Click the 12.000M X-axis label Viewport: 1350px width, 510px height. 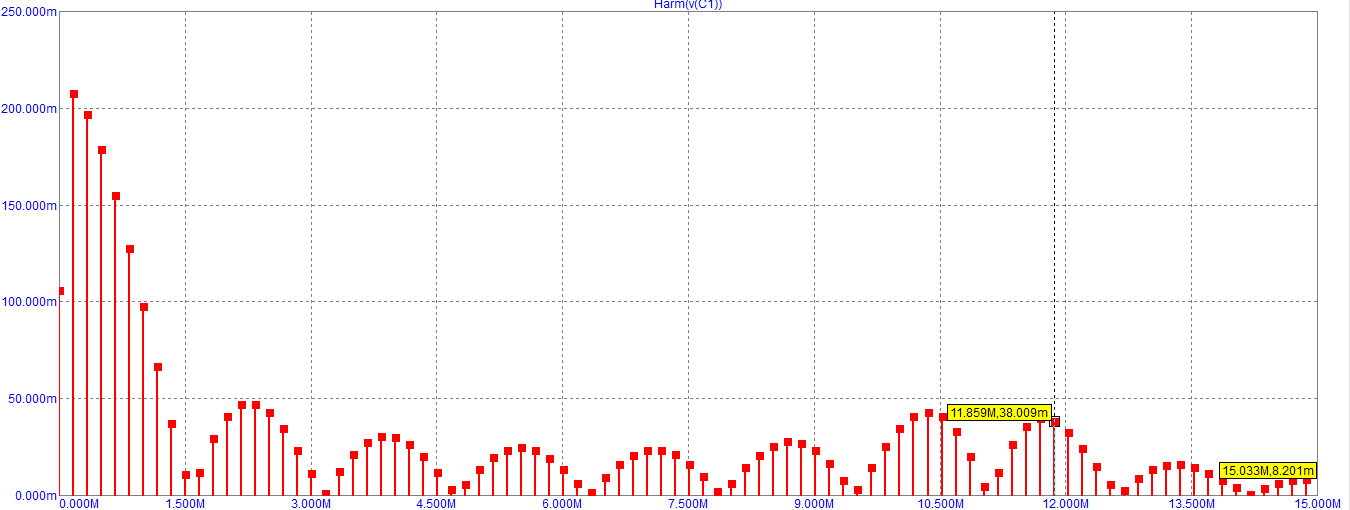[1066, 503]
